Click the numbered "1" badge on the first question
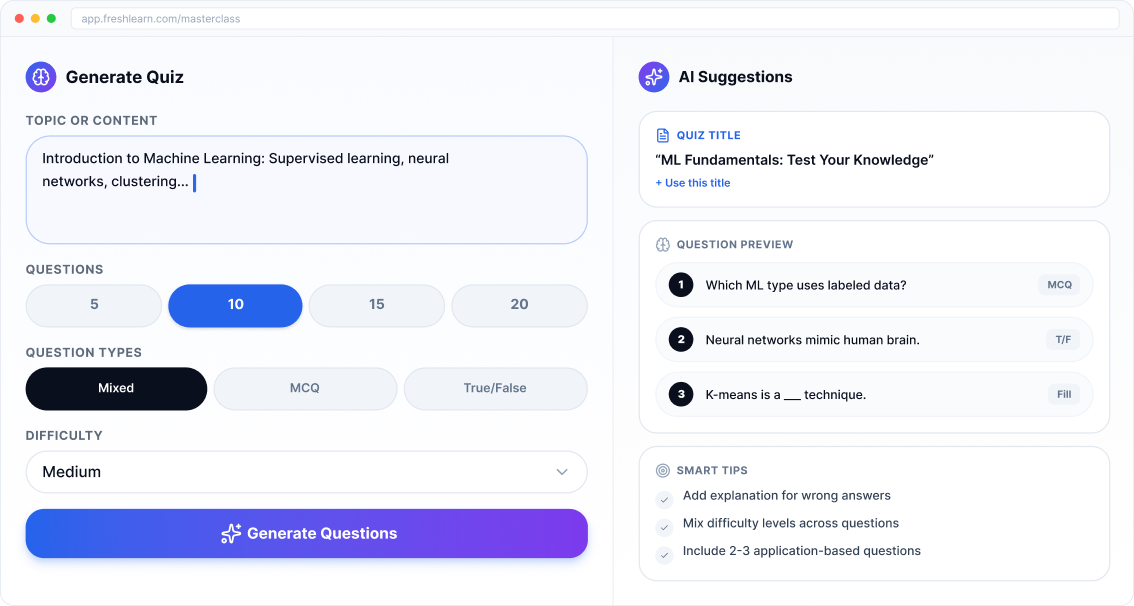 pyautogui.click(x=680, y=285)
